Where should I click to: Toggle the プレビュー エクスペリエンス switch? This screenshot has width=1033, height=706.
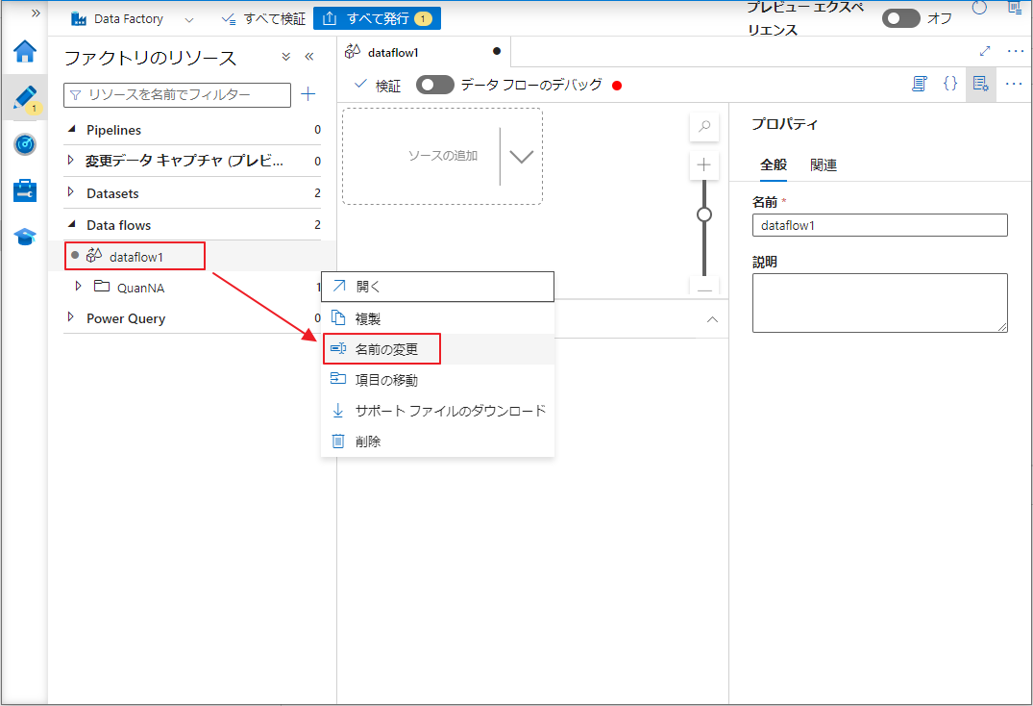click(x=900, y=19)
